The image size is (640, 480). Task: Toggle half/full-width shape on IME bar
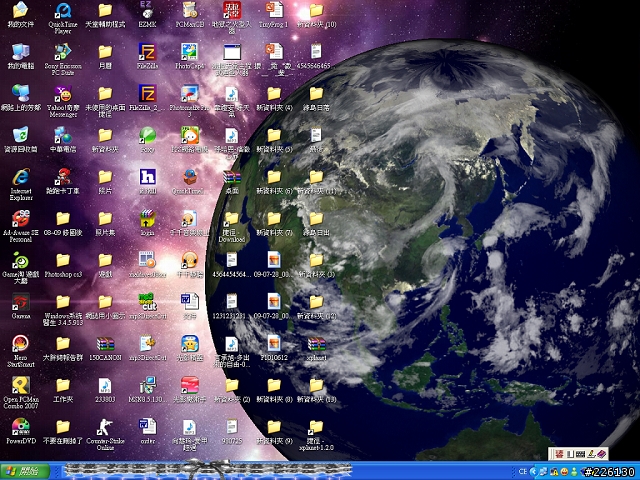click(x=570, y=454)
